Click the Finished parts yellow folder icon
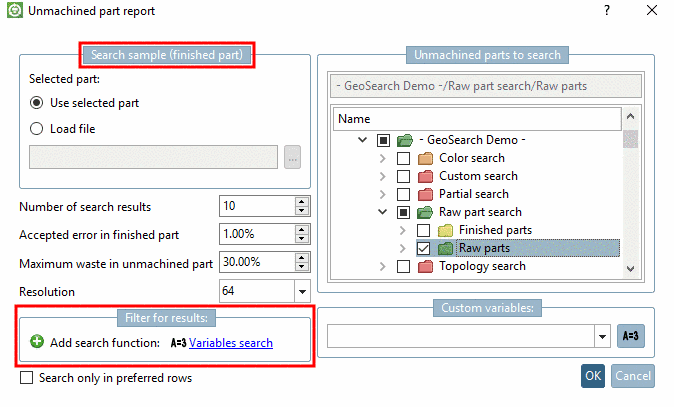 tap(445, 230)
